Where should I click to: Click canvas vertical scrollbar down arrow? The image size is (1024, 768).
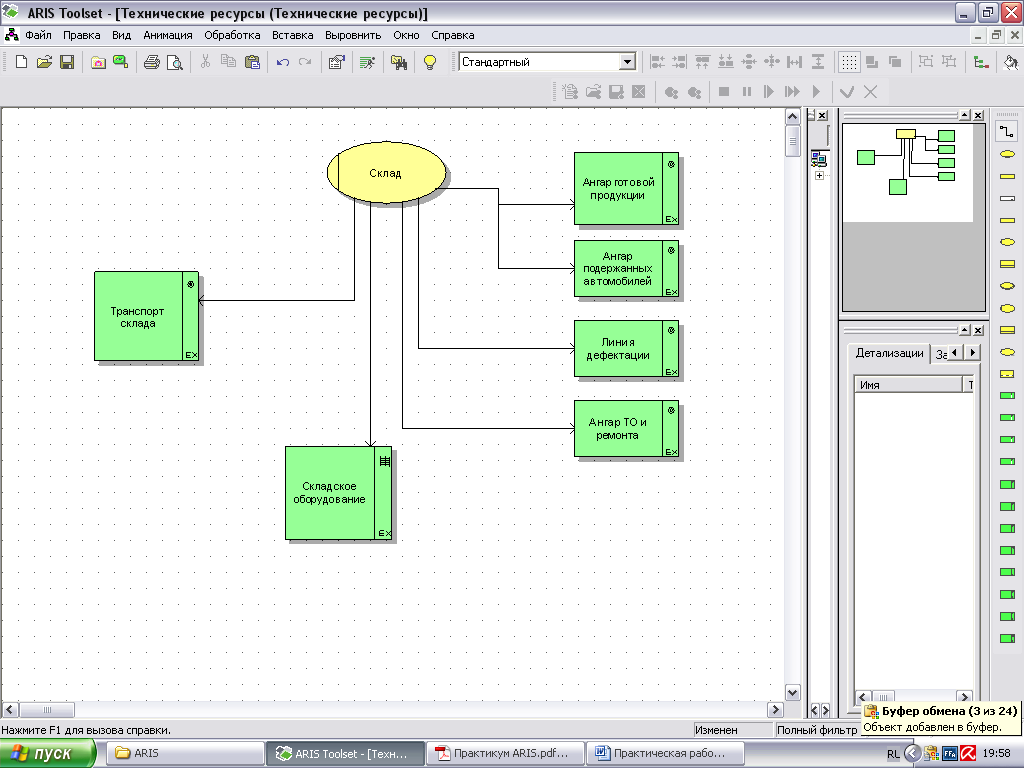point(792,693)
